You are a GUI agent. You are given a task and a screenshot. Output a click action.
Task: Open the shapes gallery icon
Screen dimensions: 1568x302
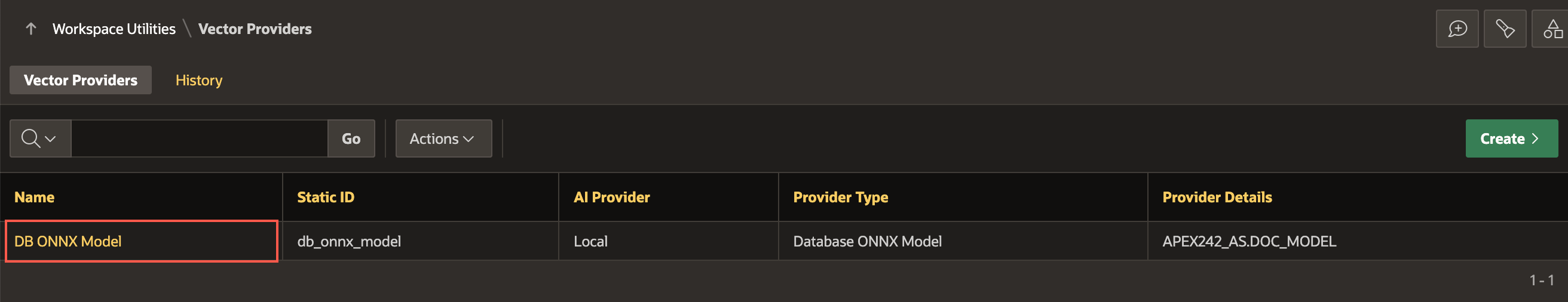[x=1551, y=29]
